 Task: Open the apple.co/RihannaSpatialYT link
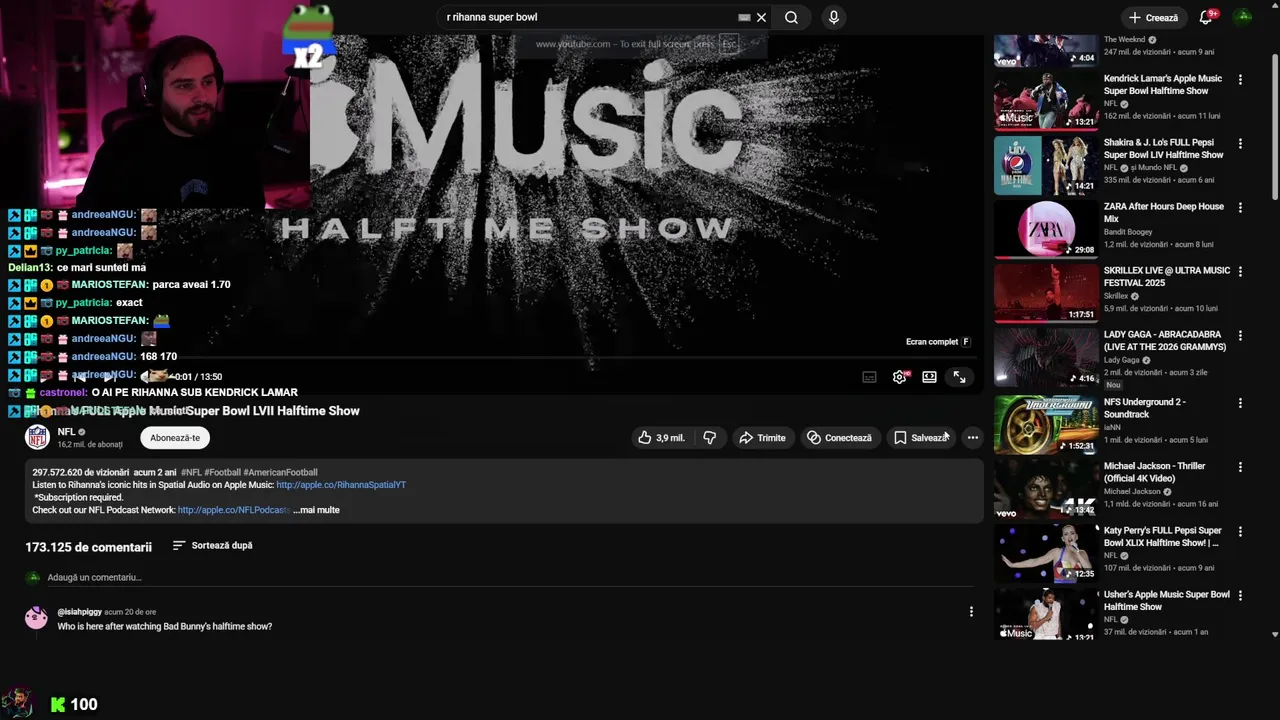tap(341, 485)
